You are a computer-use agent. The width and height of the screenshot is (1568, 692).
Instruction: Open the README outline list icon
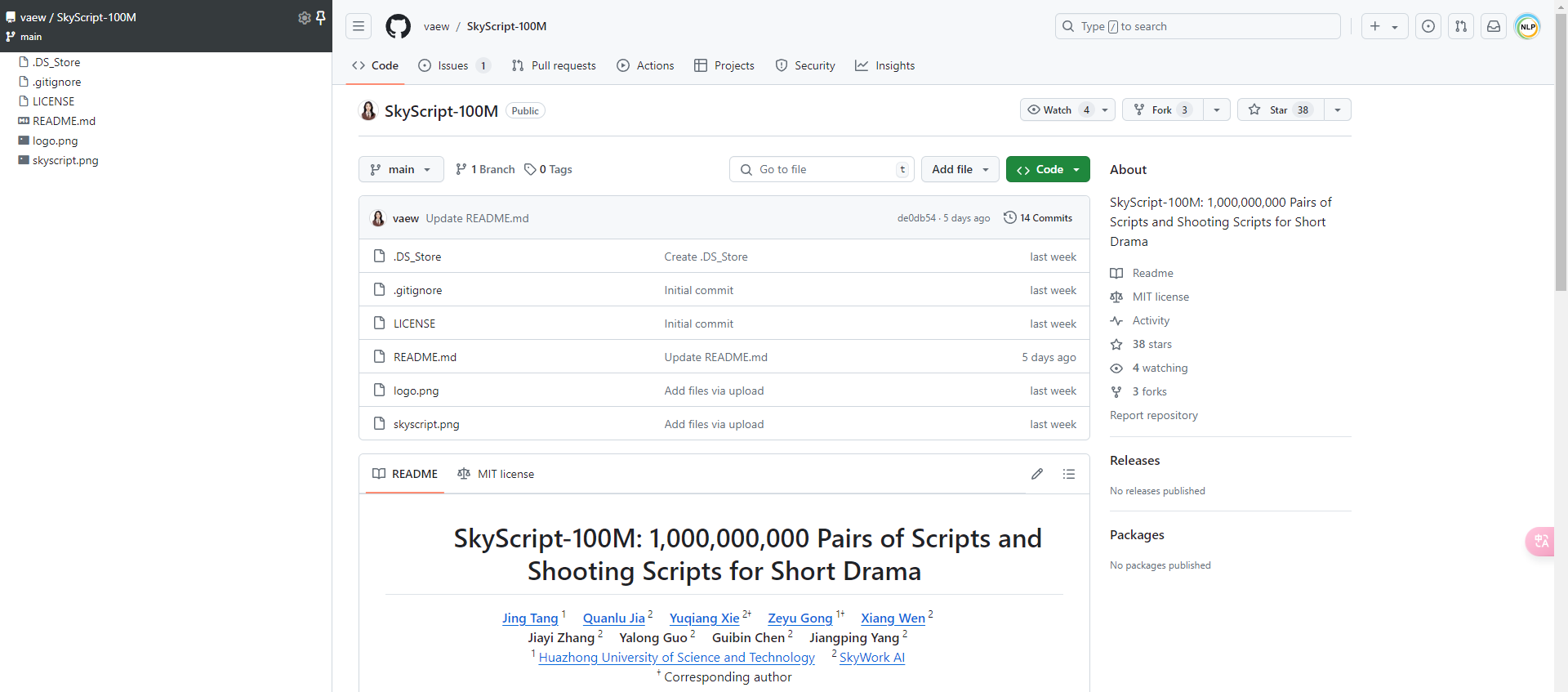(1069, 474)
